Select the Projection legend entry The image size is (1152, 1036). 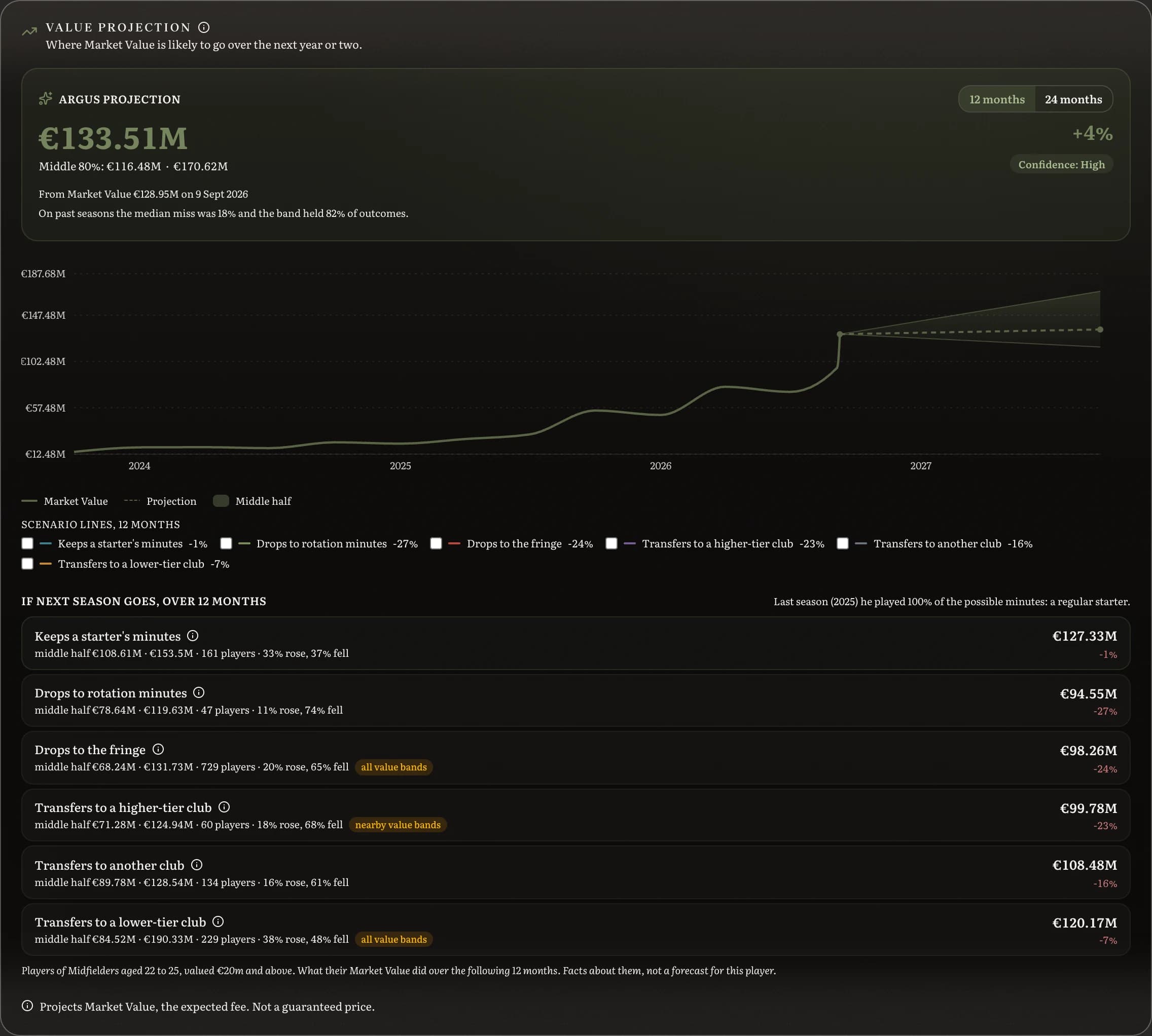tap(160, 501)
